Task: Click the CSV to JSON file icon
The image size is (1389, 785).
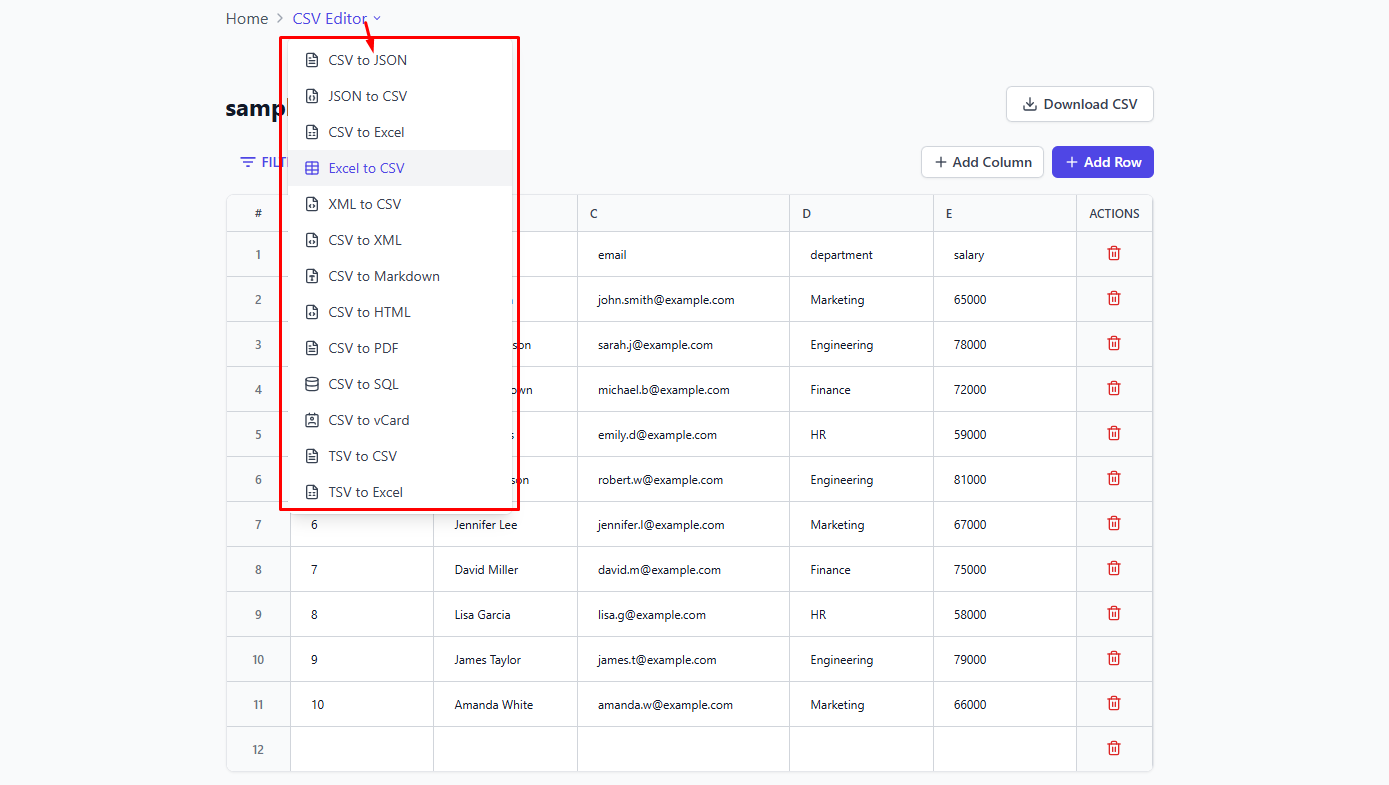Action: (x=312, y=60)
